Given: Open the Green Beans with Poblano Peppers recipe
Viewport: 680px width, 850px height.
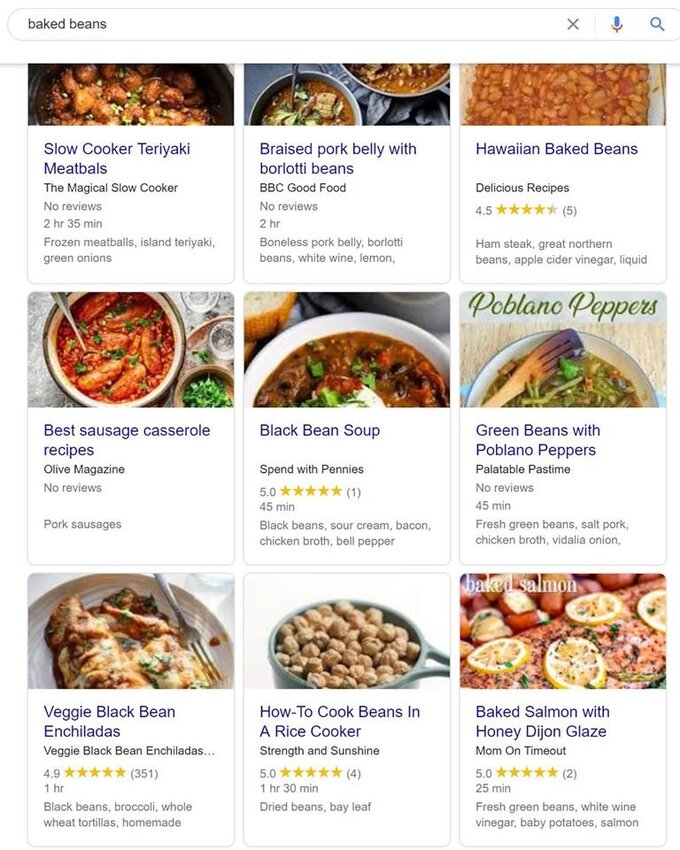Looking at the screenshot, I should (539, 440).
